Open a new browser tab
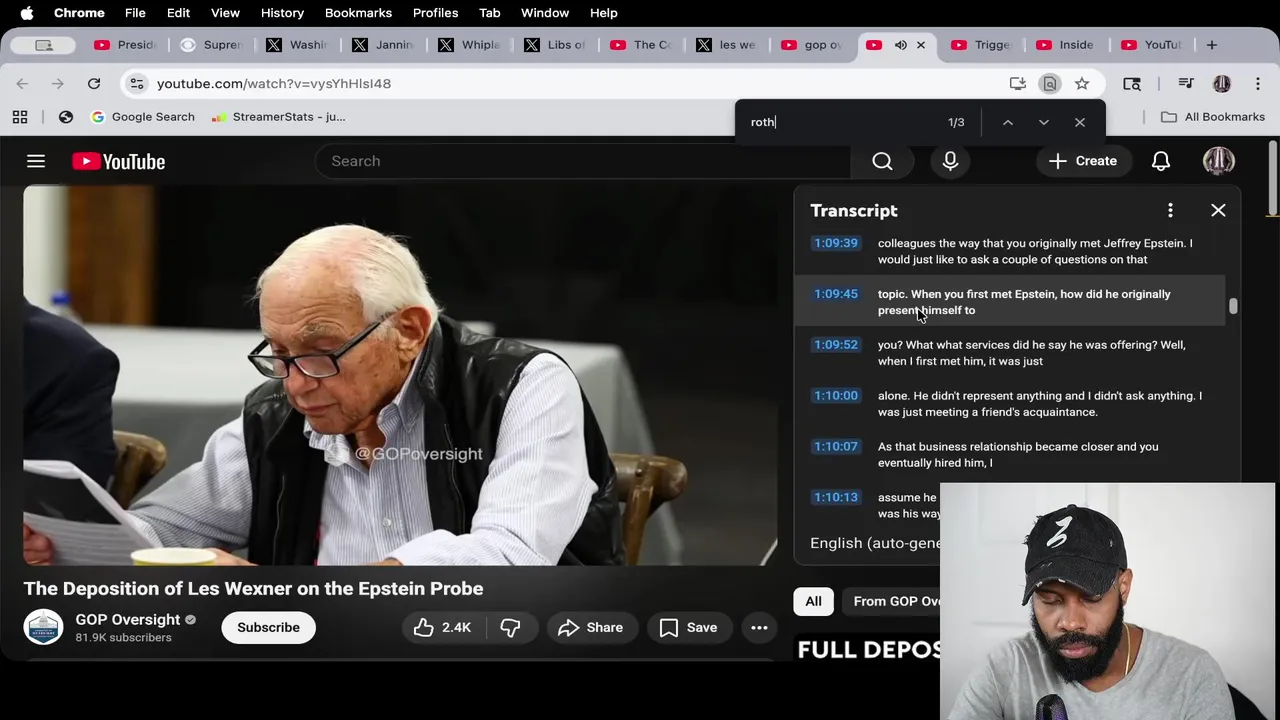This screenshot has width=1280, height=720. (x=1212, y=45)
